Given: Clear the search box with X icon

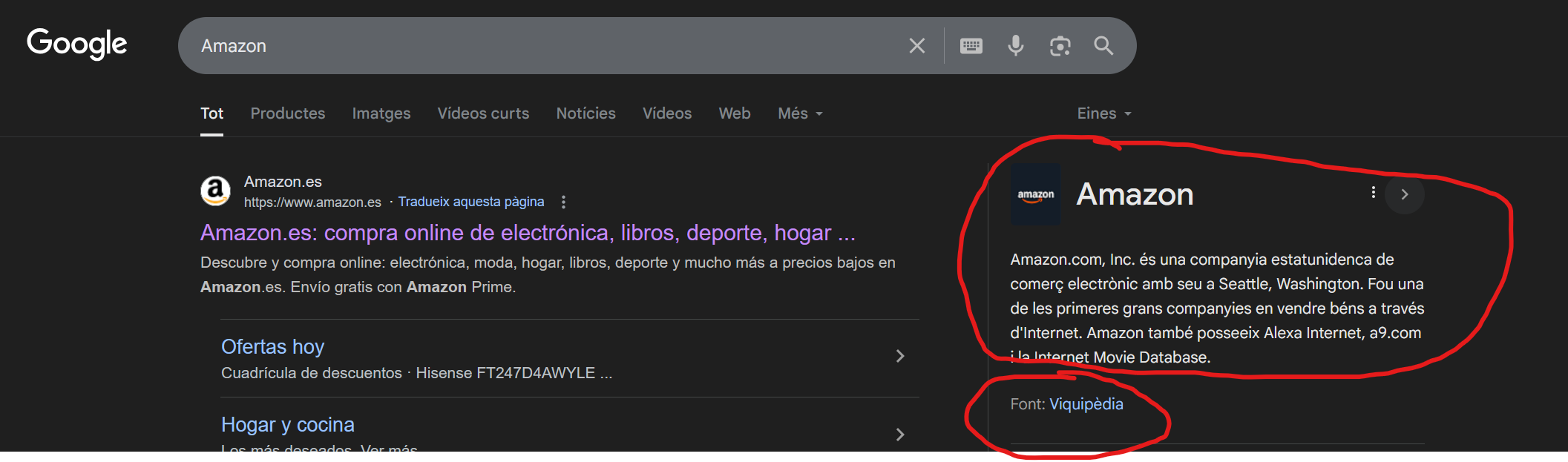Looking at the screenshot, I should click(916, 46).
